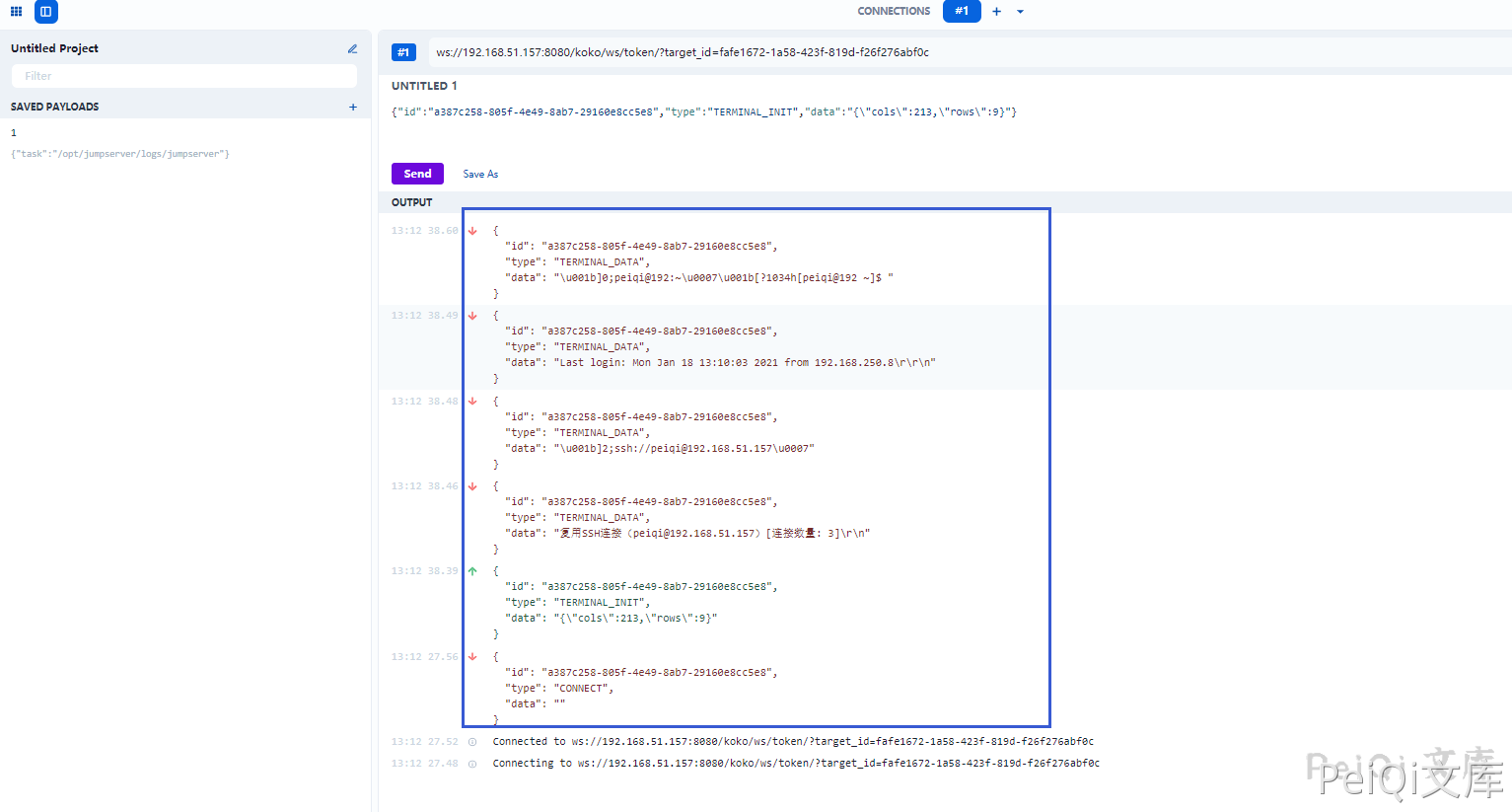Switch to connection tab #1
This screenshot has width=1512, height=812.
point(961,11)
